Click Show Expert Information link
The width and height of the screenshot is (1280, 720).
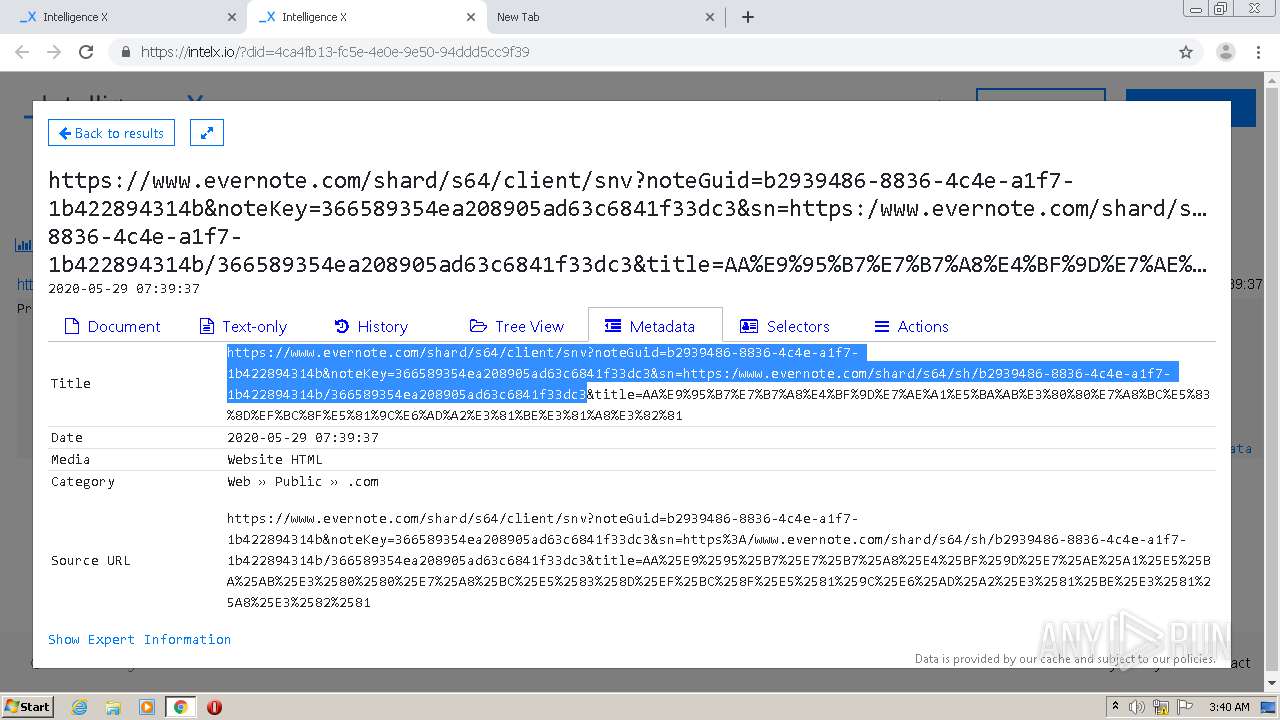[x=139, y=639]
